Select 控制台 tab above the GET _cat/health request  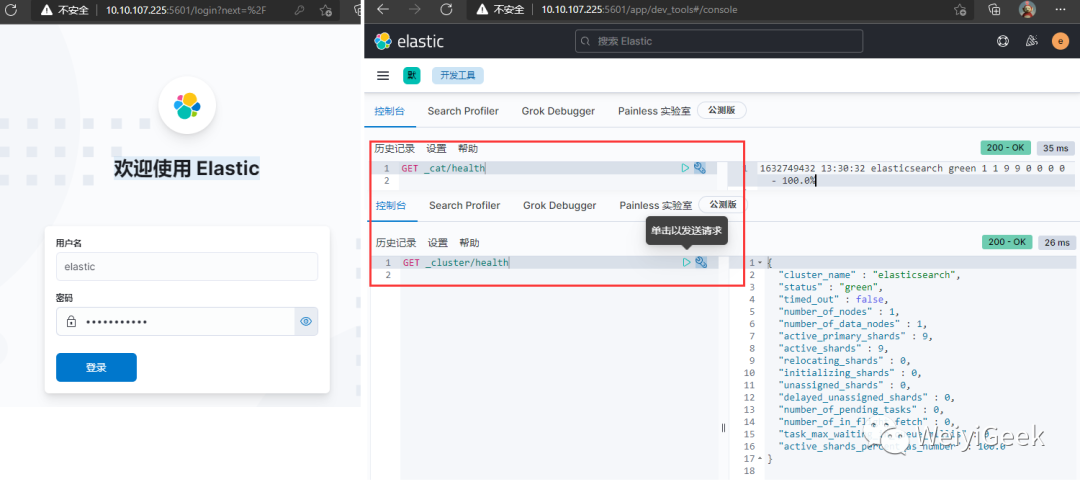coord(390,111)
